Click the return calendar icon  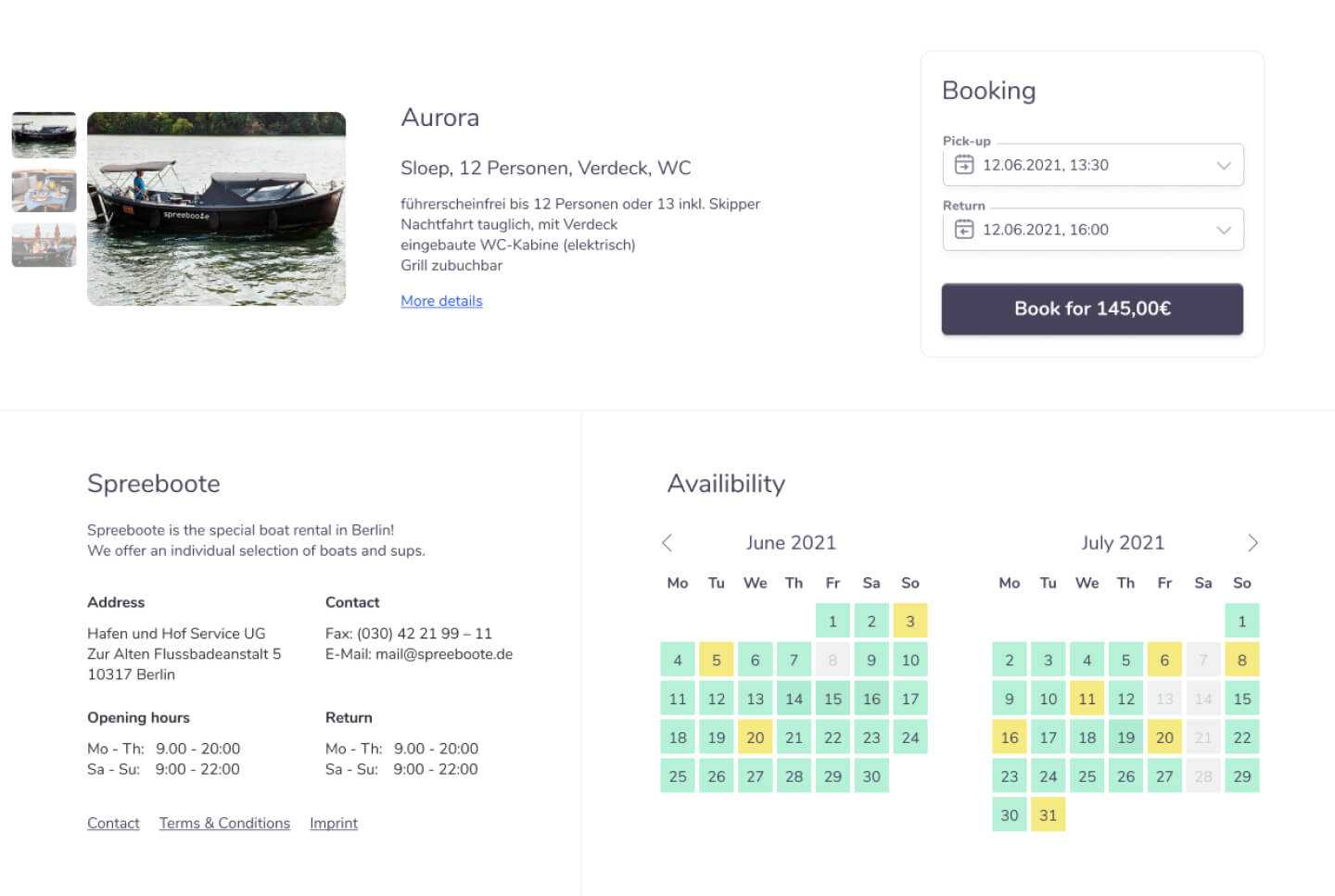964,230
